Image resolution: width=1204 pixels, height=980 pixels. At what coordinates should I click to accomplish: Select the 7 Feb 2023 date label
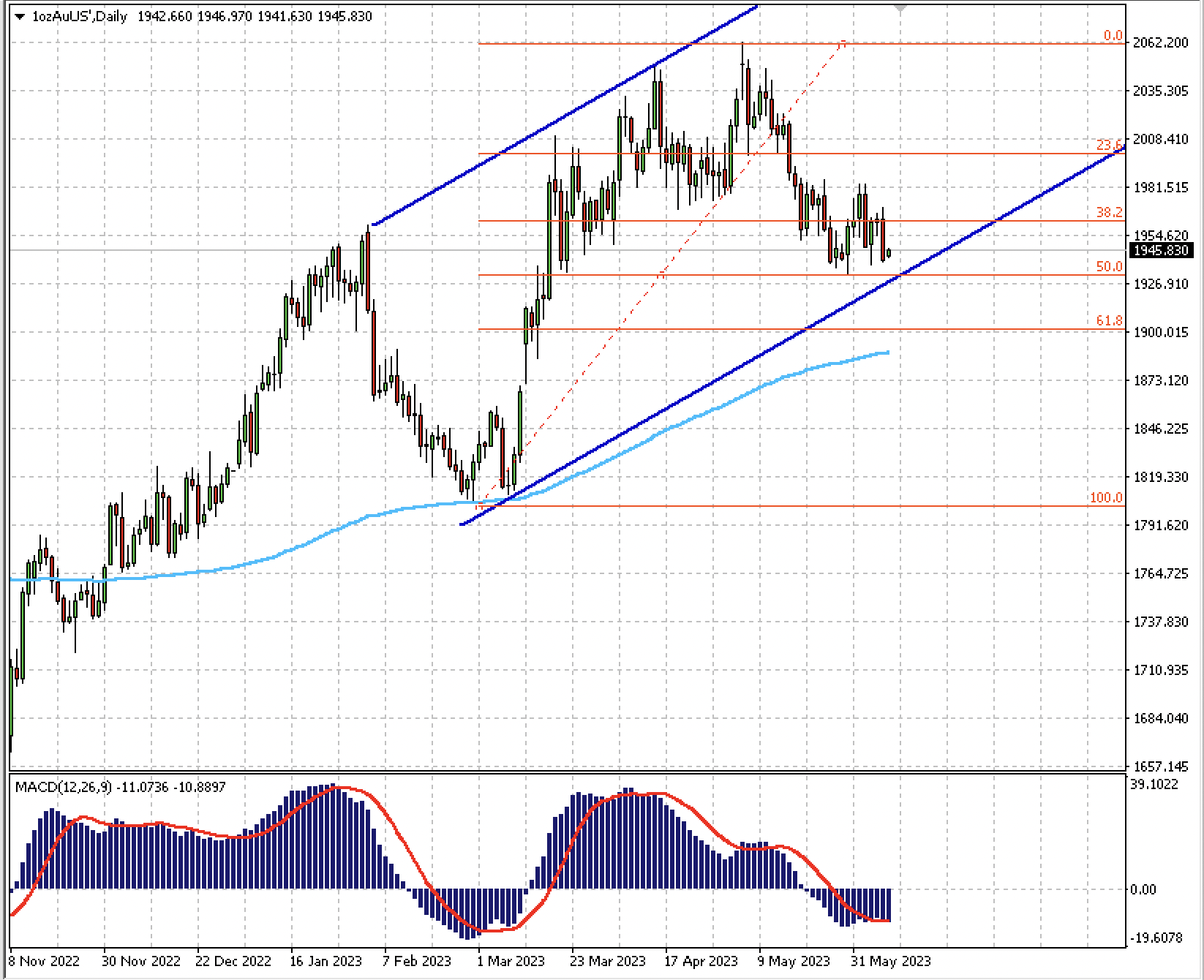pos(417,961)
